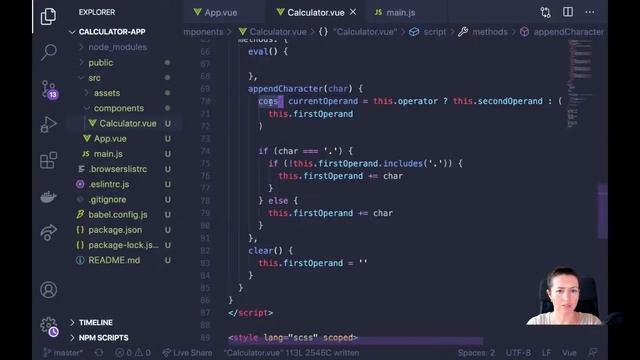Click the Synchronize Changes status bar icon
Screen dimensions: 640x360
[x=99, y=353]
